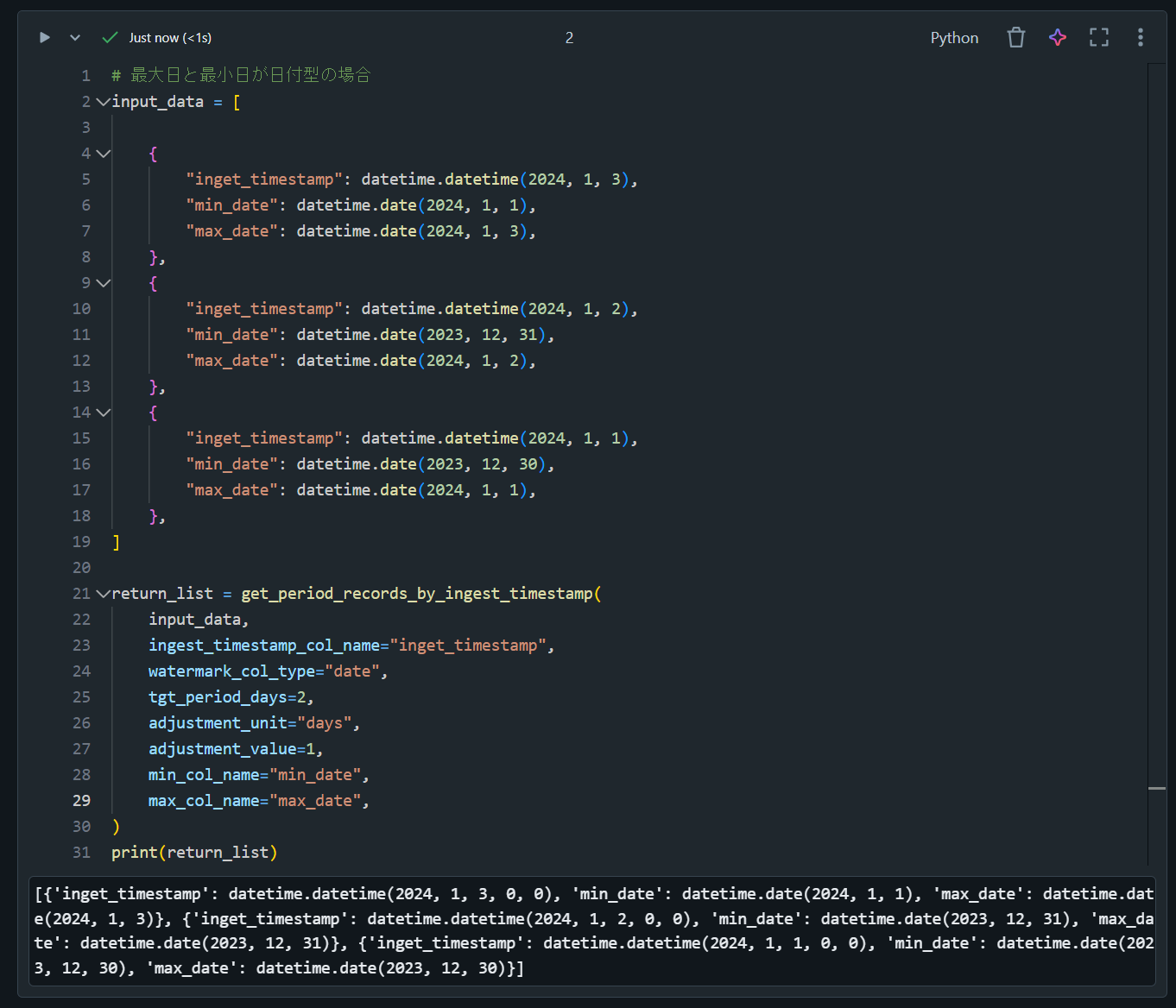The height and width of the screenshot is (1008, 1176).
Task: Collapse the return_list call fold at line 21
Action: coord(104,594)
